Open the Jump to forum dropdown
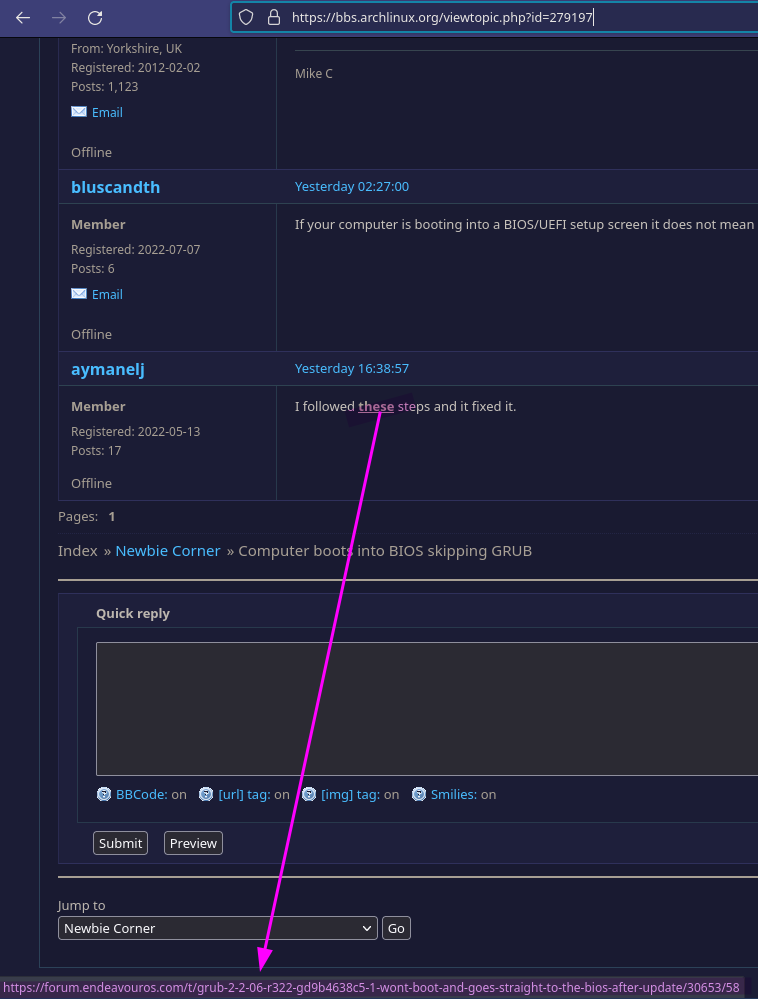The width and height of the screenshot is (758, 999). (218, 928)
